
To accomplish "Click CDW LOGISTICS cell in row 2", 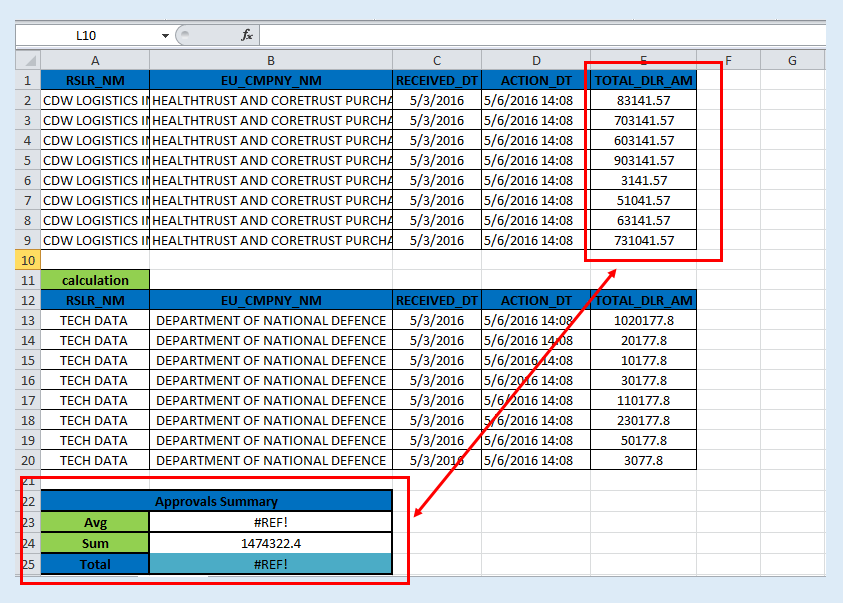I will click(x=95, y=100).
